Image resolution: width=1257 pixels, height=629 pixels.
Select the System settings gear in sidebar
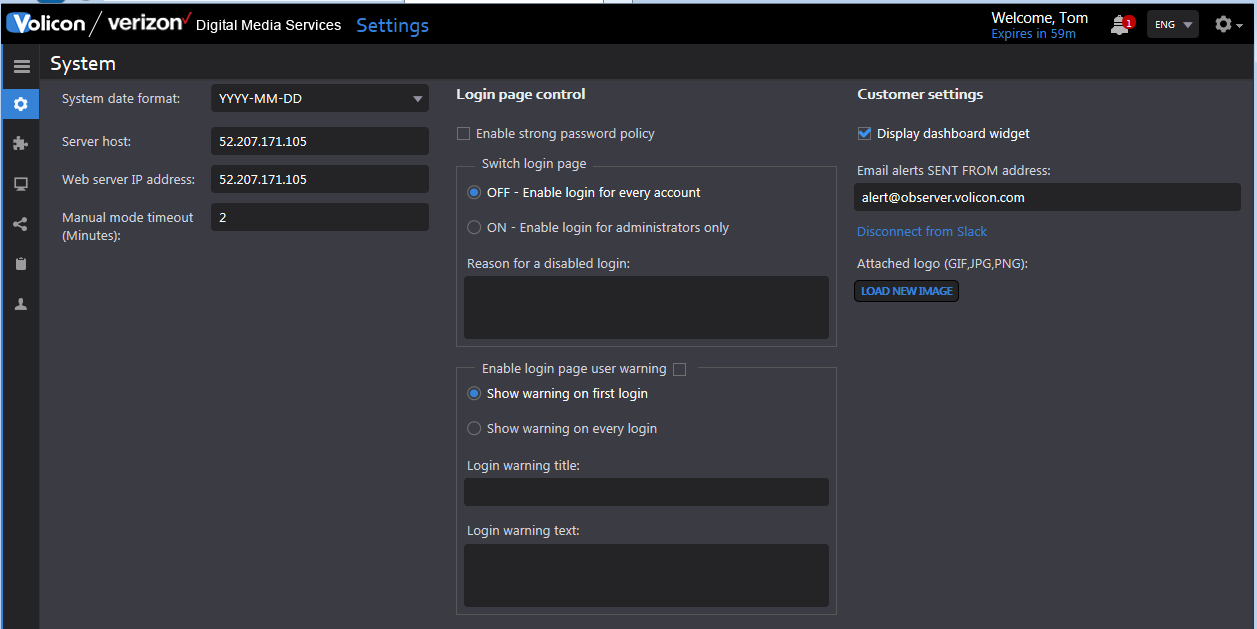pyautogui.click(x=20, y=104)
